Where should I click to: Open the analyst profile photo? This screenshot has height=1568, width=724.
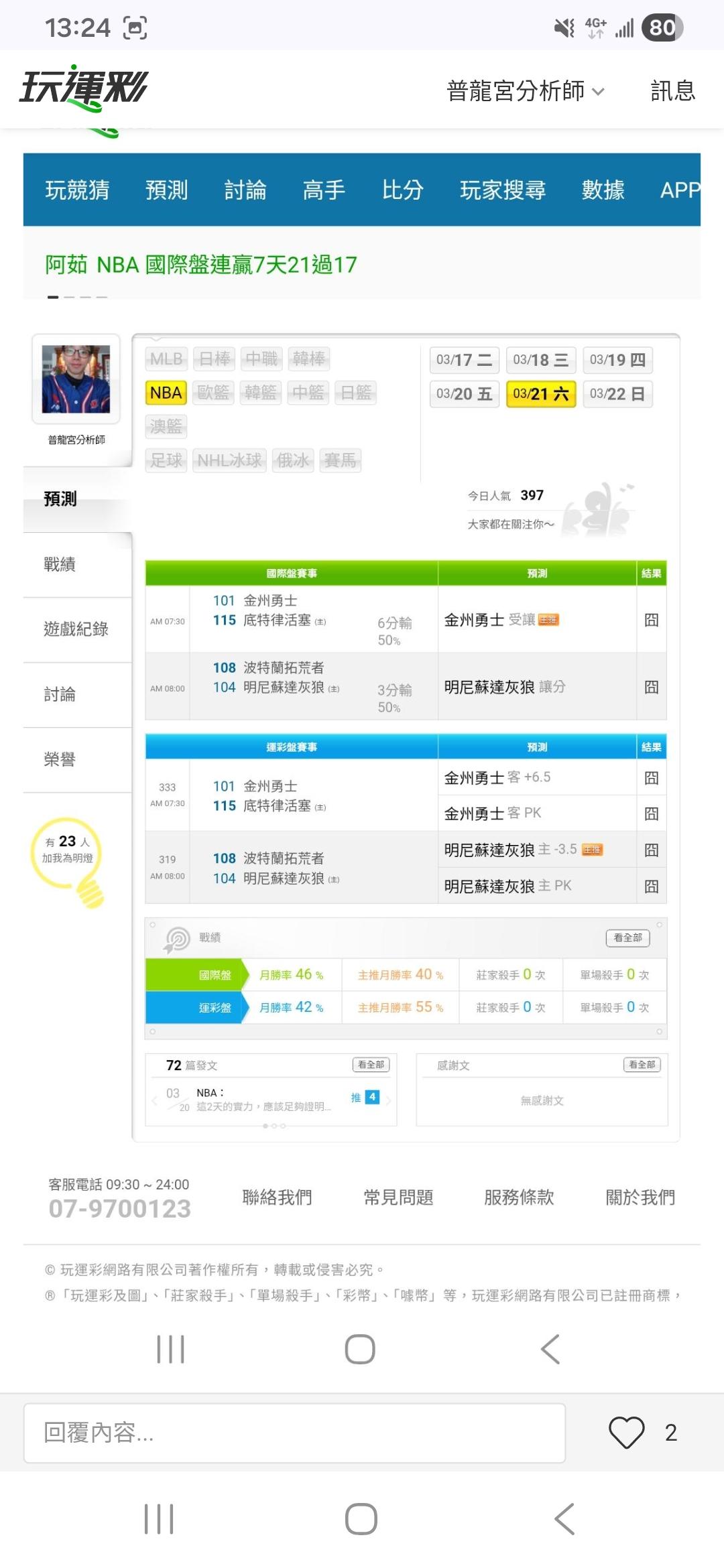point(76,379)
